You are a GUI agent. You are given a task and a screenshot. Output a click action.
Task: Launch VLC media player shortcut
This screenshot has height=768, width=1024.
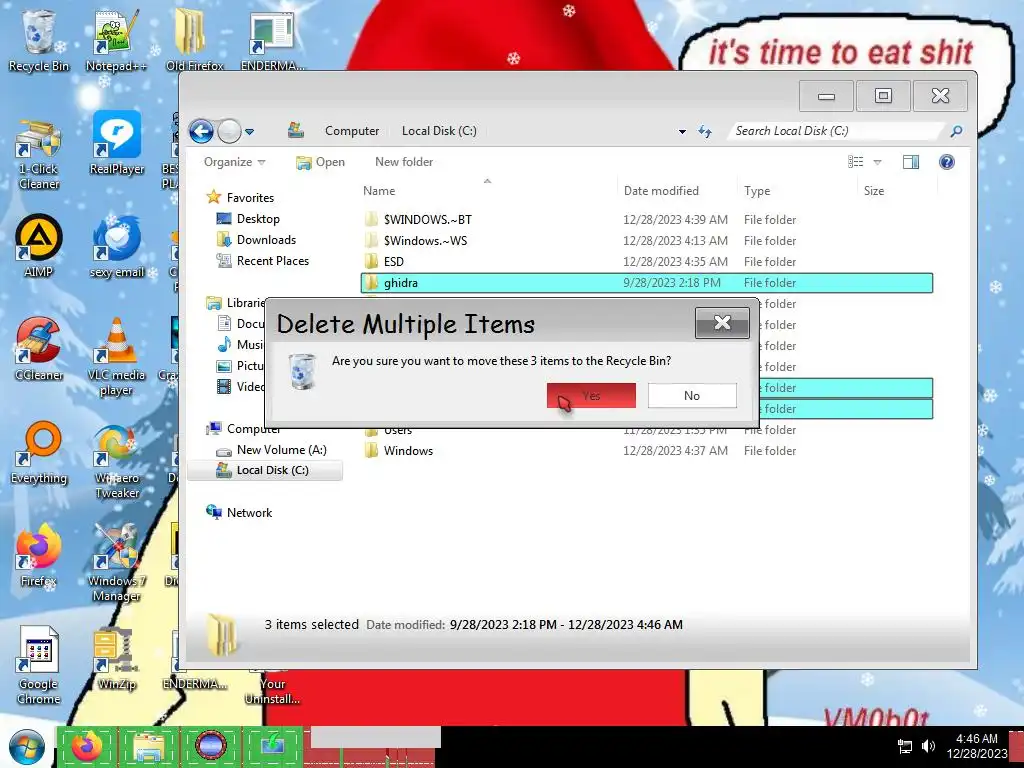click(116, 357)
